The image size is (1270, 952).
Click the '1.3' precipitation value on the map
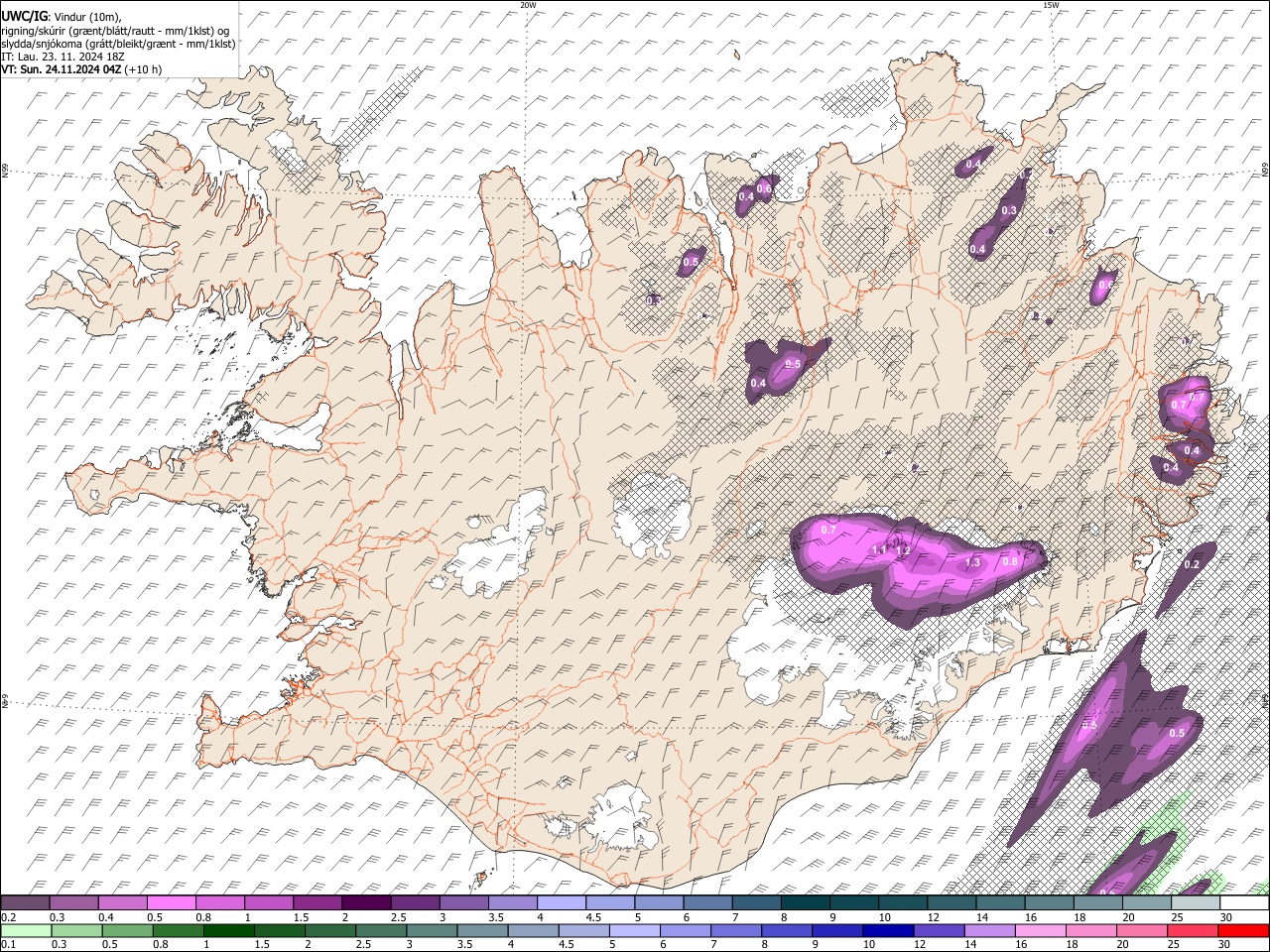coord(972,562)
